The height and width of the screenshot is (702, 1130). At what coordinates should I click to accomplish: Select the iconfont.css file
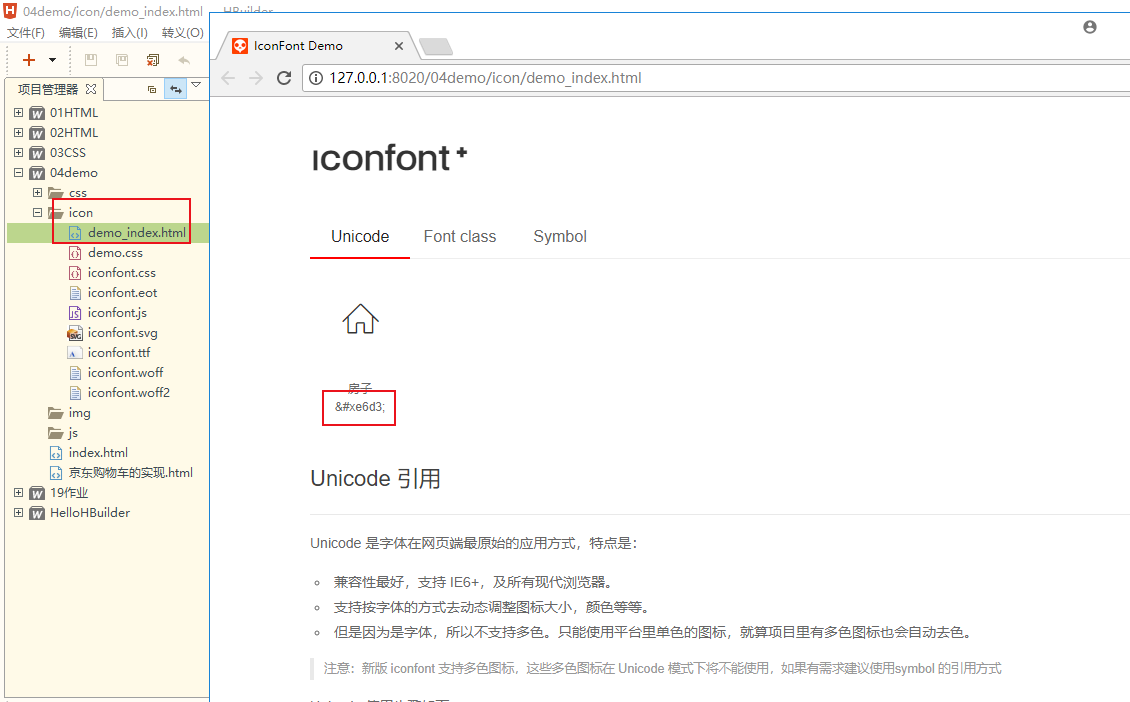click(x=122, y=272)
